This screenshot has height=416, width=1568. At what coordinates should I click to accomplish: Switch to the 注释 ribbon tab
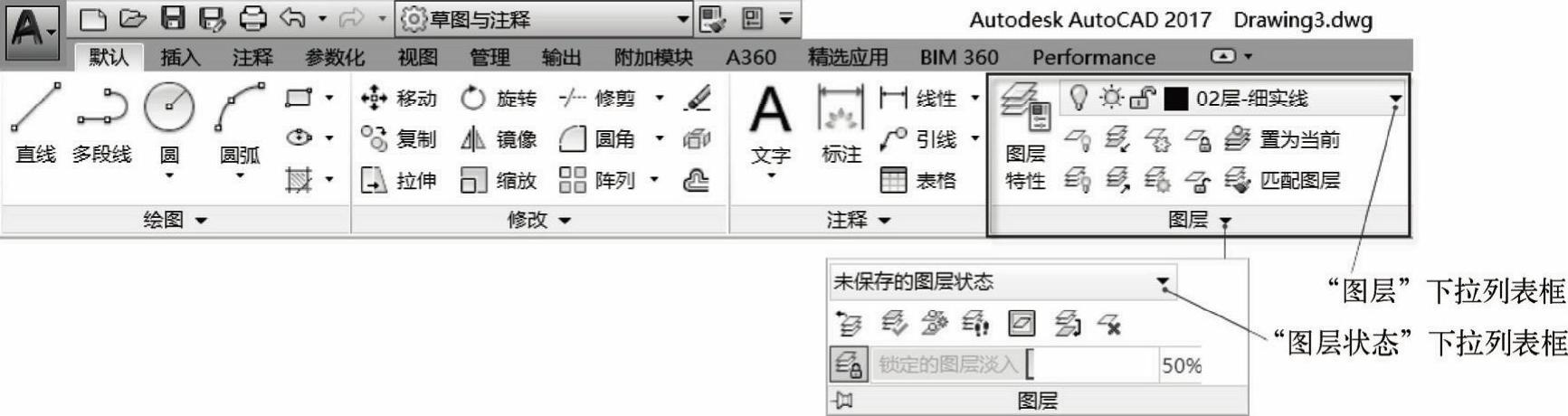click(x=252, y=57)
